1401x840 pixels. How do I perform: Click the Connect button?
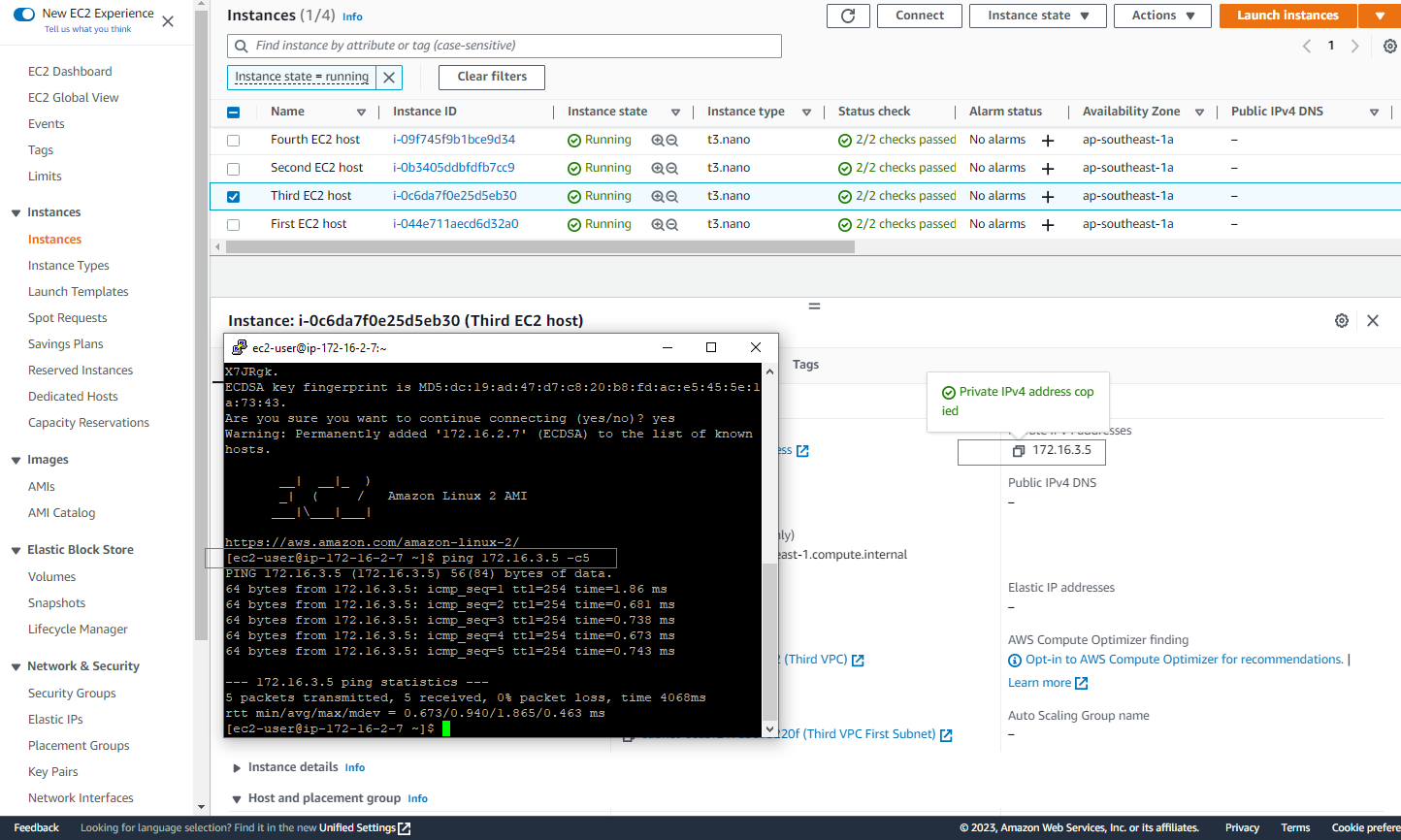[920, 16]
